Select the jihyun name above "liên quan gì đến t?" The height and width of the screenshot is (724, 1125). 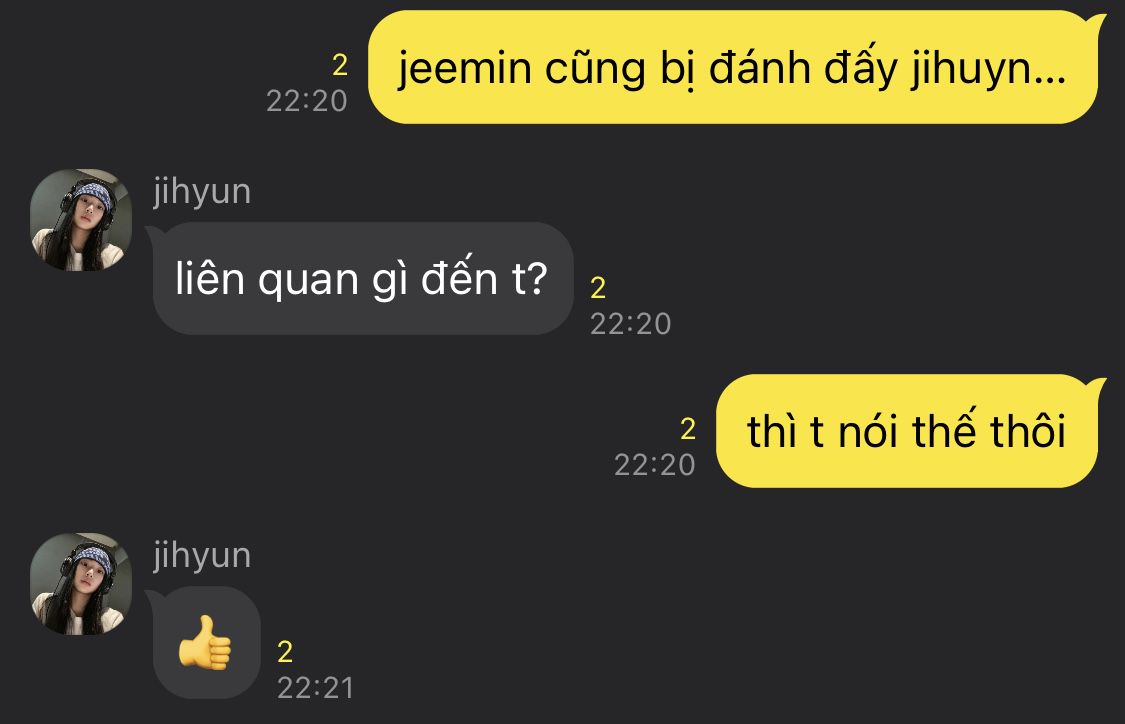point(202,192)
